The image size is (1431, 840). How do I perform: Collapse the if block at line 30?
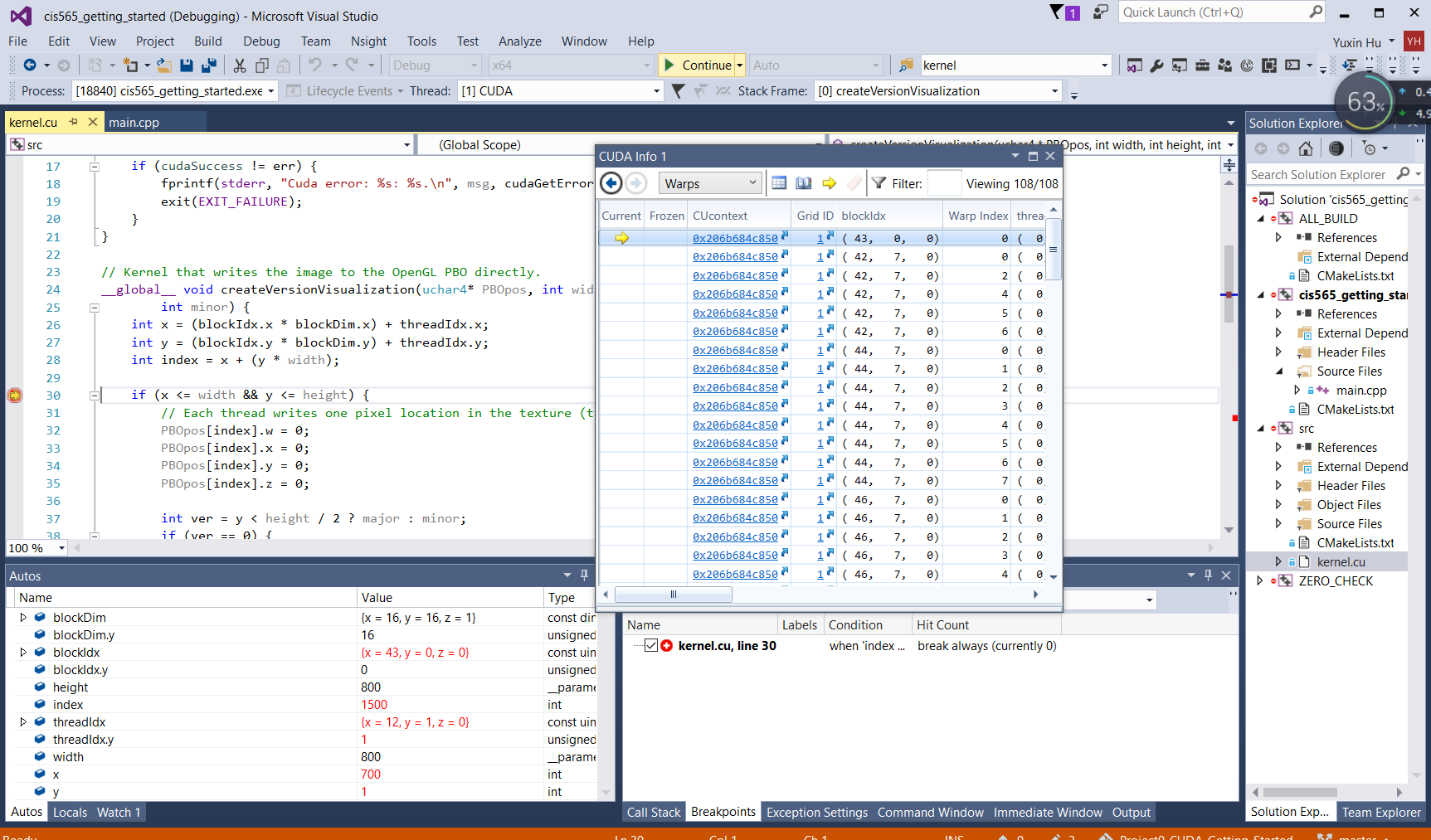pyautogui.click(x=95, y=396)
